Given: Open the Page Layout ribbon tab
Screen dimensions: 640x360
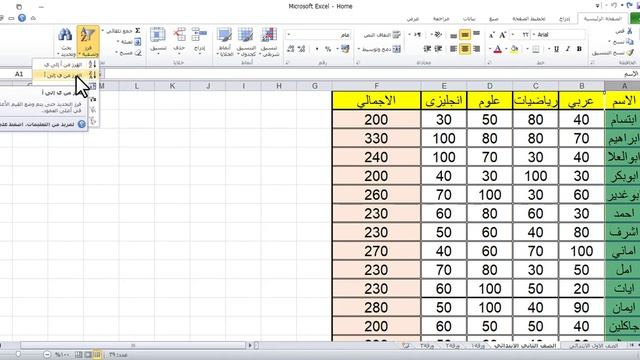Looking at the screenshot, I should [529, 19].
